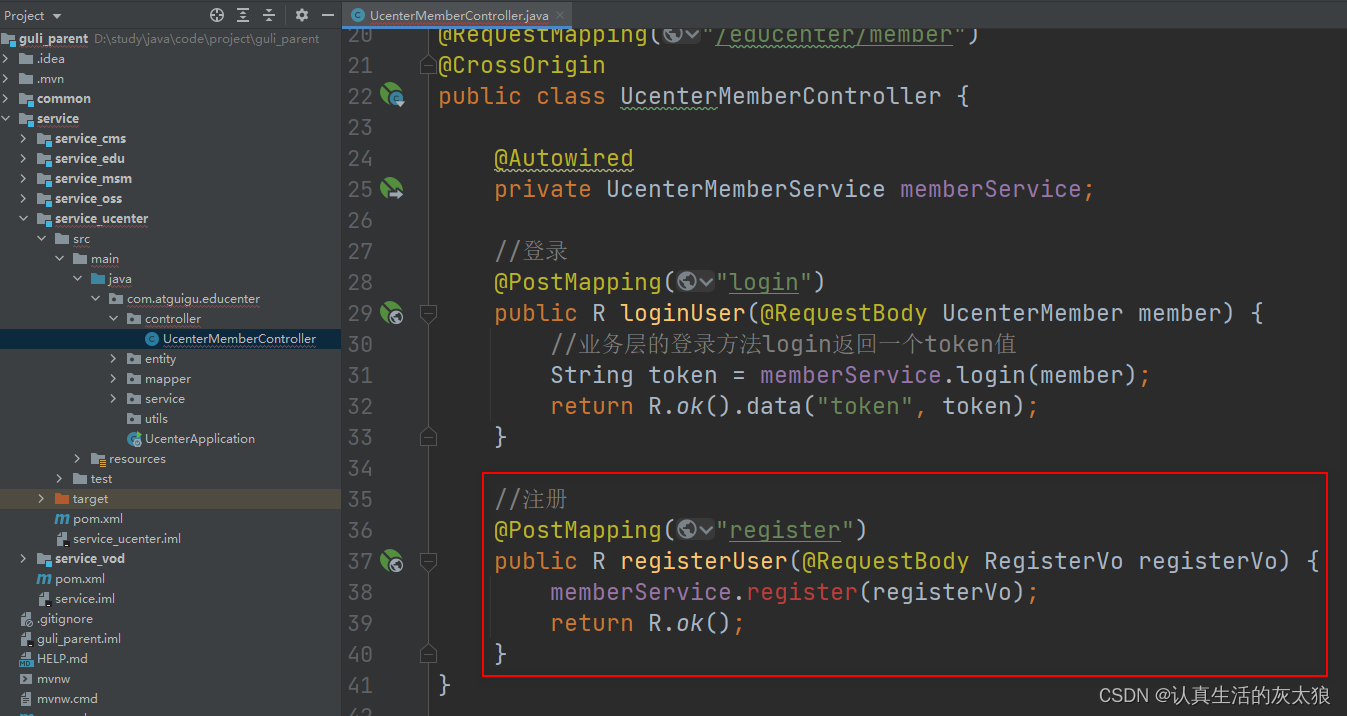Open pom.xml under service_ucenter
The image size is (1347, 716).
98,519
